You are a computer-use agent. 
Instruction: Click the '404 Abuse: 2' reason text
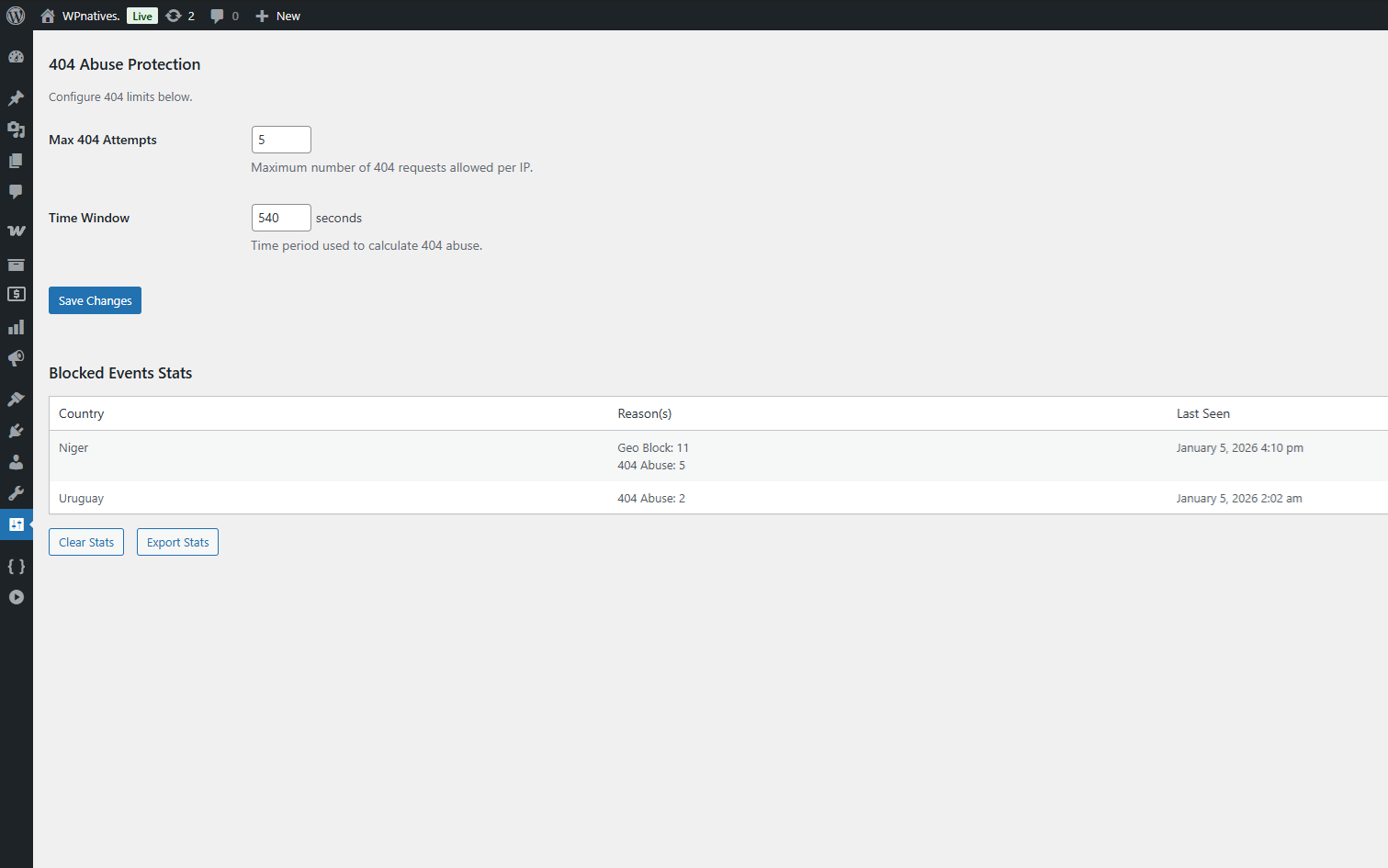[x=651, y=498]
